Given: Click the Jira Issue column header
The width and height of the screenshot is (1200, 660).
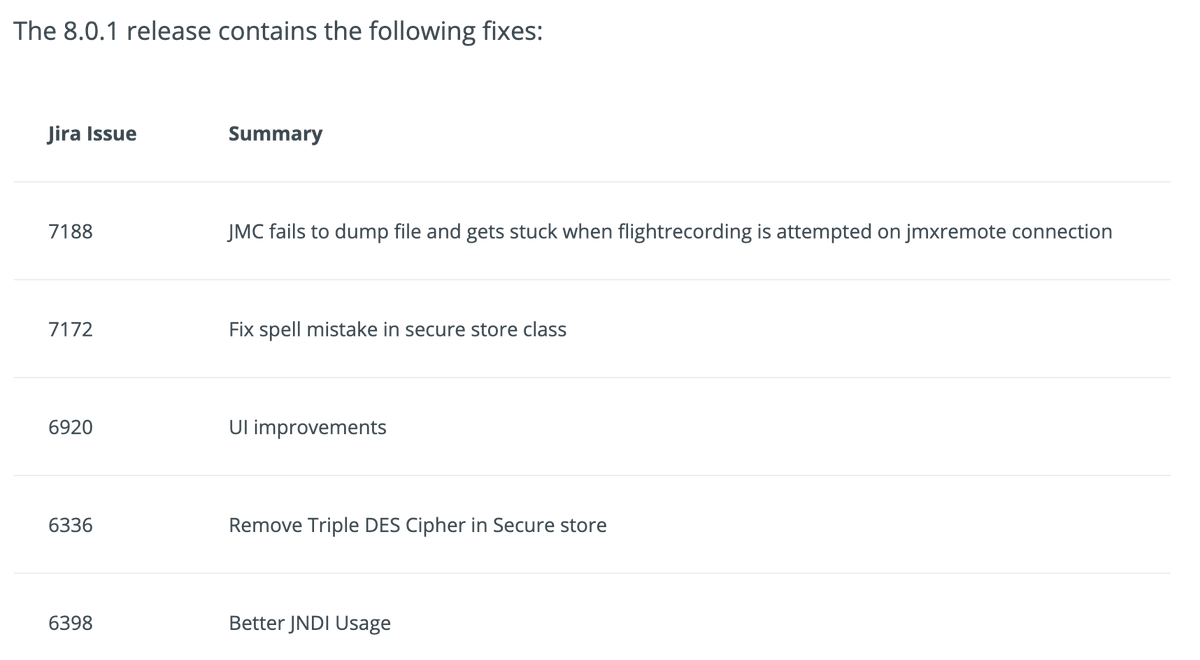Looking at the screenshot, I should pos(92,133).
